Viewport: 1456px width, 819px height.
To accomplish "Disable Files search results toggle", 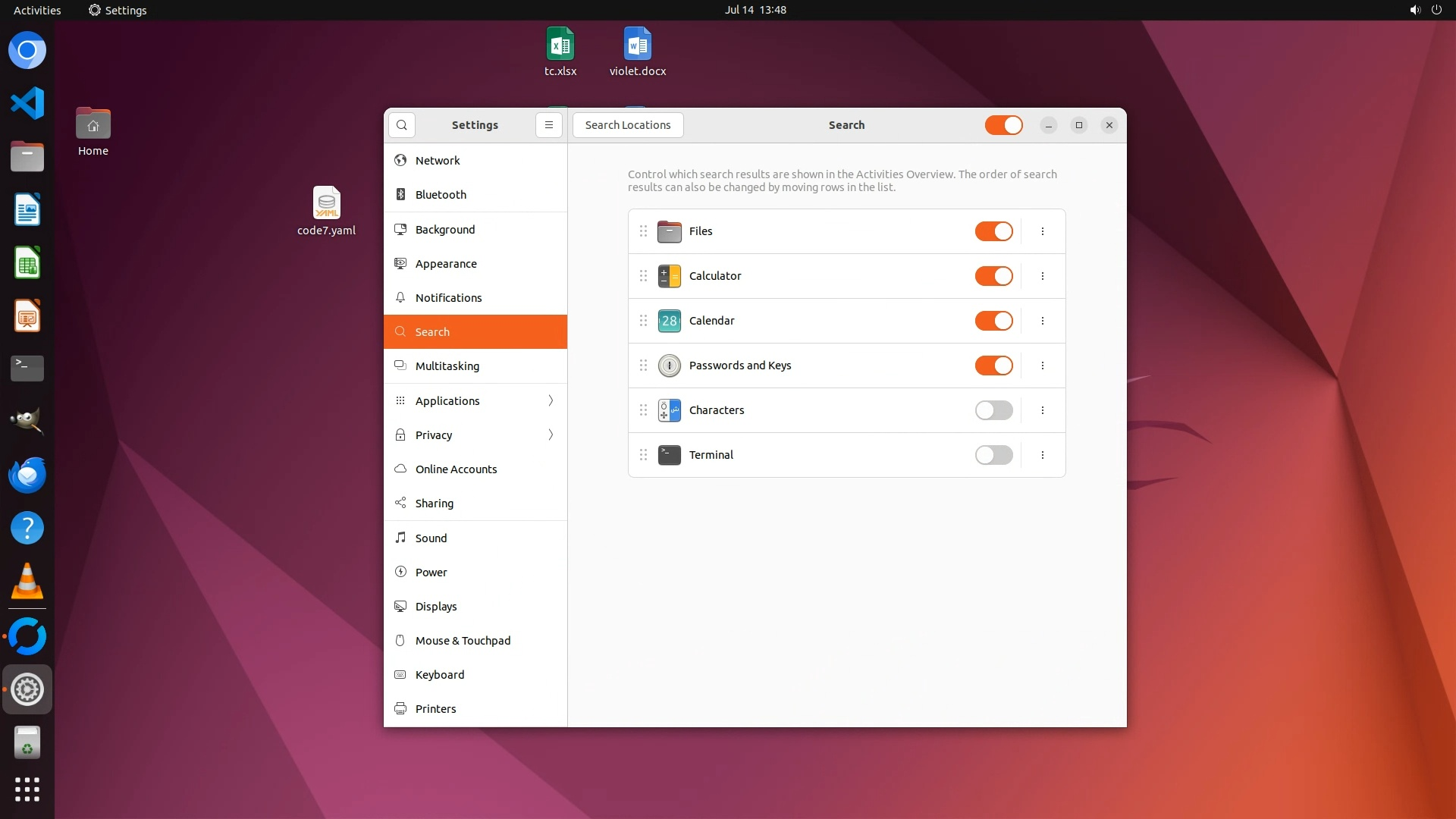I will point(993,231).
